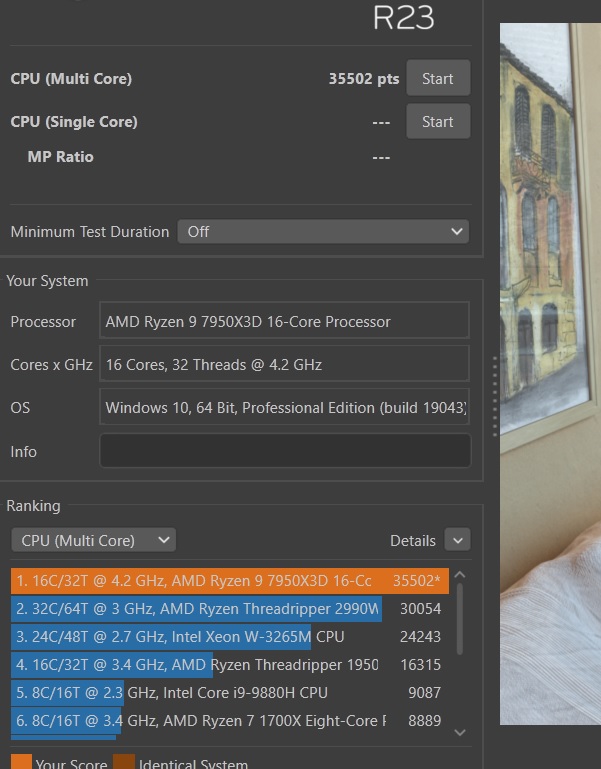
Task: Click the Your Score orange legend swatch
Action: coord(21,762)
